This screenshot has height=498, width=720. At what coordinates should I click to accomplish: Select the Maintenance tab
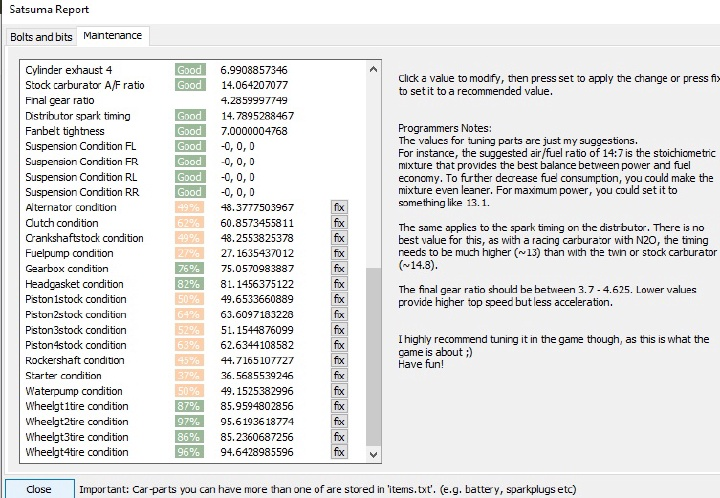tap(113, 36)
